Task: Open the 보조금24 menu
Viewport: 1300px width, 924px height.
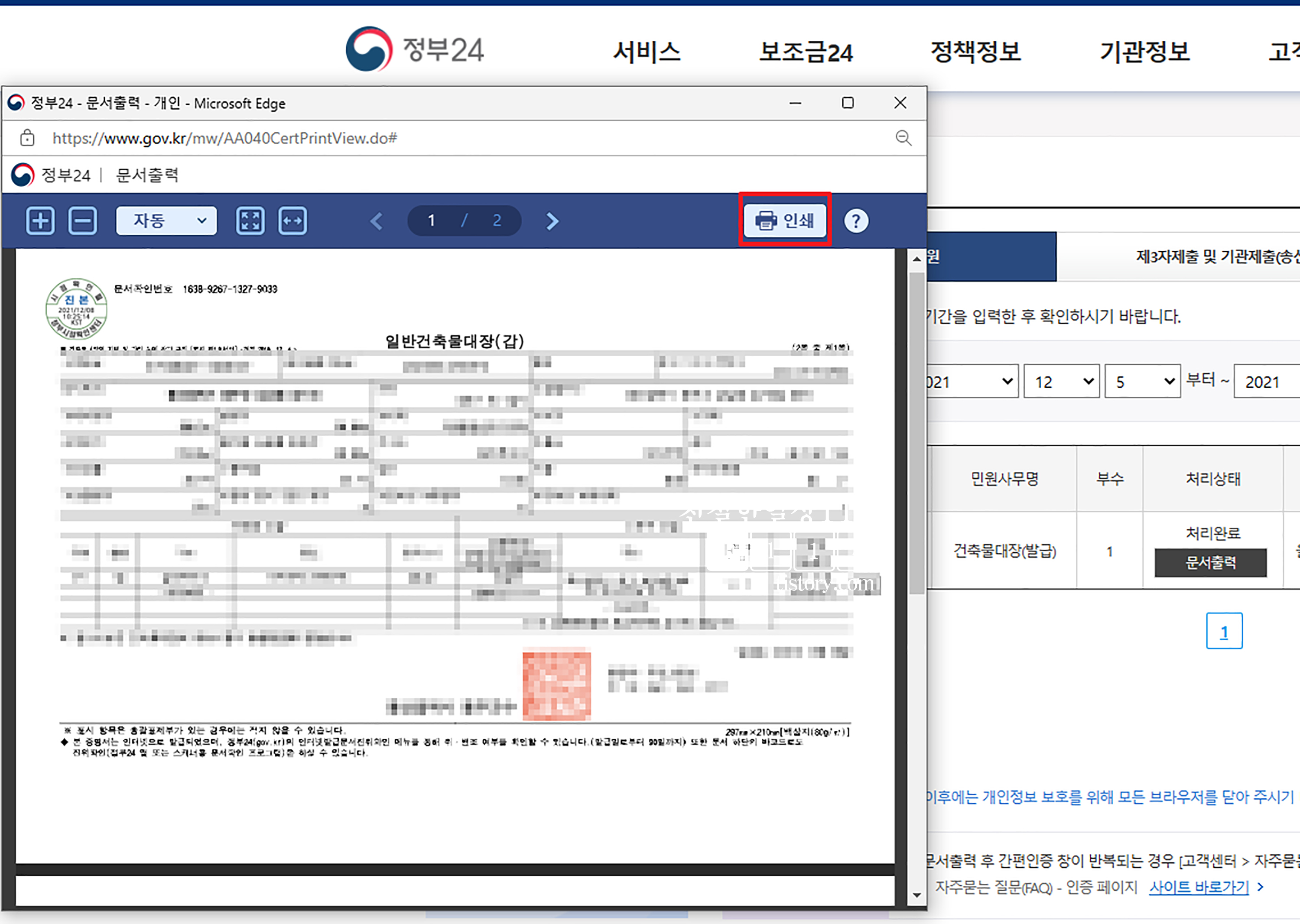Action: tap(806, 52)
